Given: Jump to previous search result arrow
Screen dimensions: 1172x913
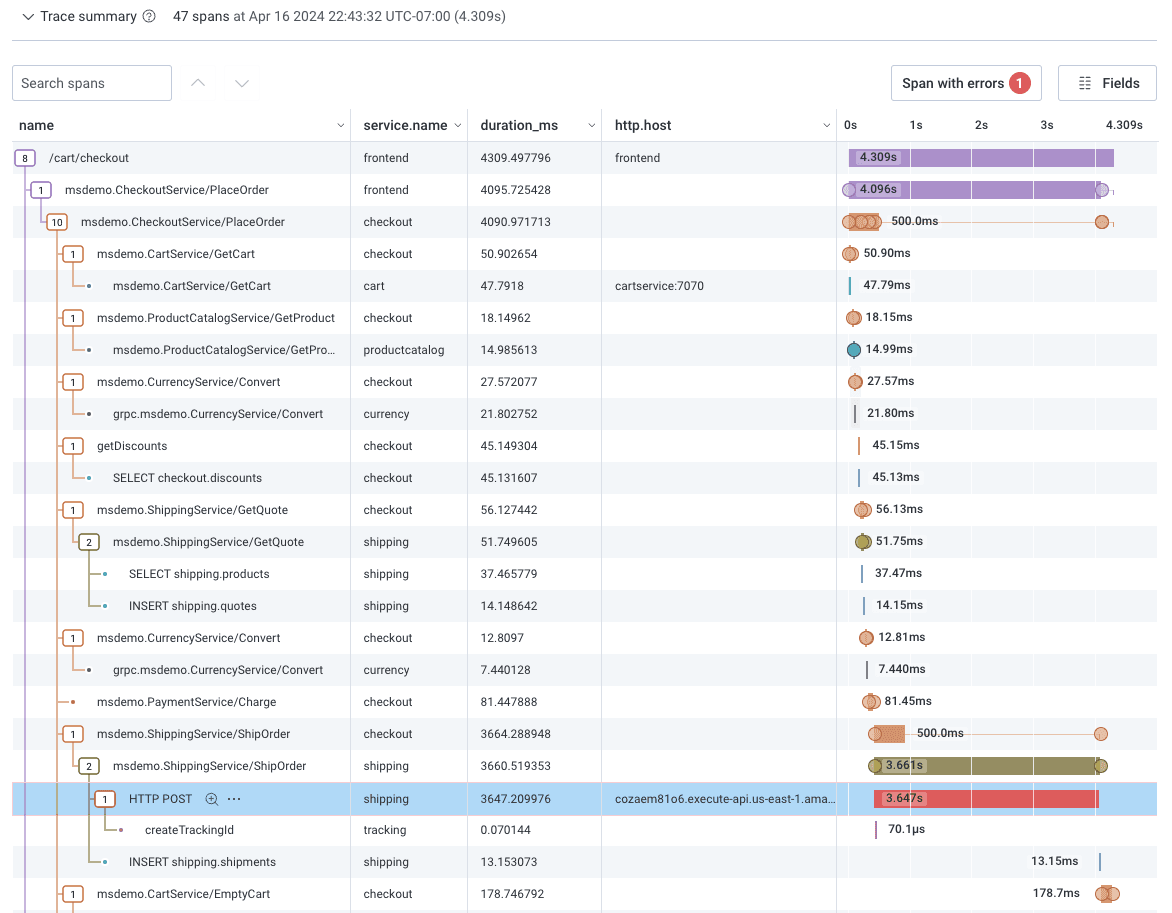Looking at the screenshot, I should coord(198,83).
